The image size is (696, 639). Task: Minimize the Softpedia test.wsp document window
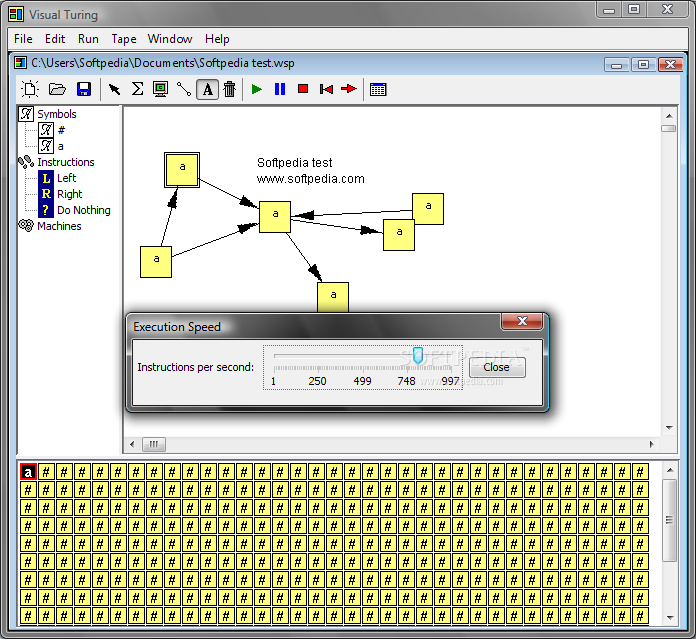pos(616,65)
